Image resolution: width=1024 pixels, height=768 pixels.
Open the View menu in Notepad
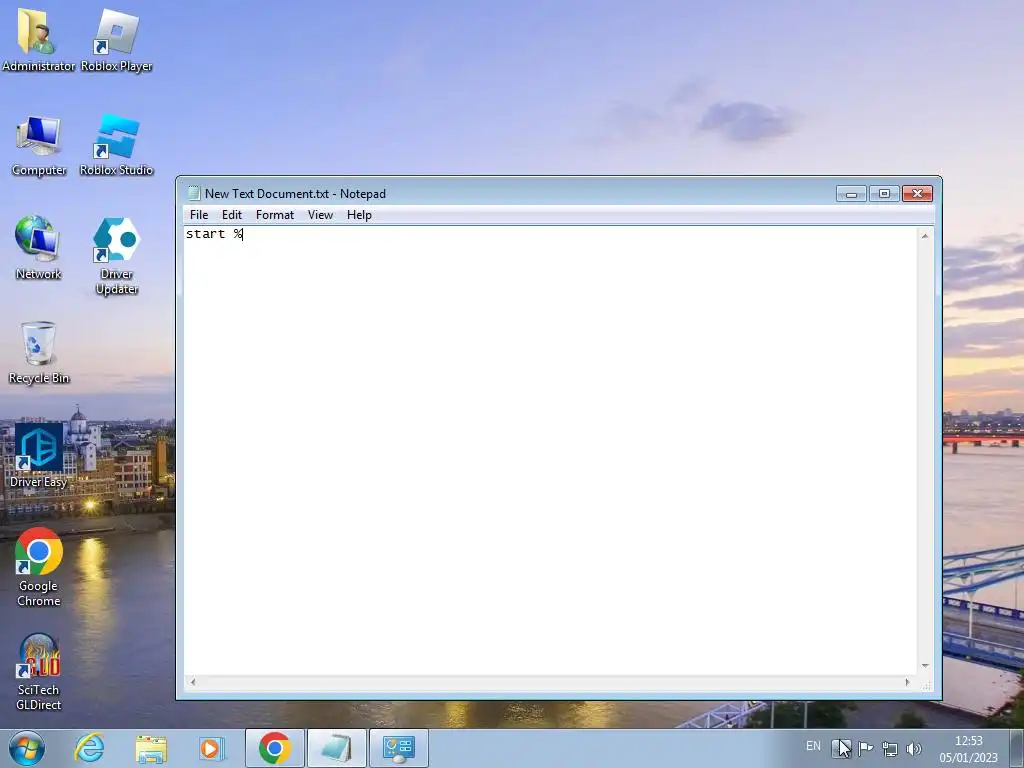pos(321,215)
